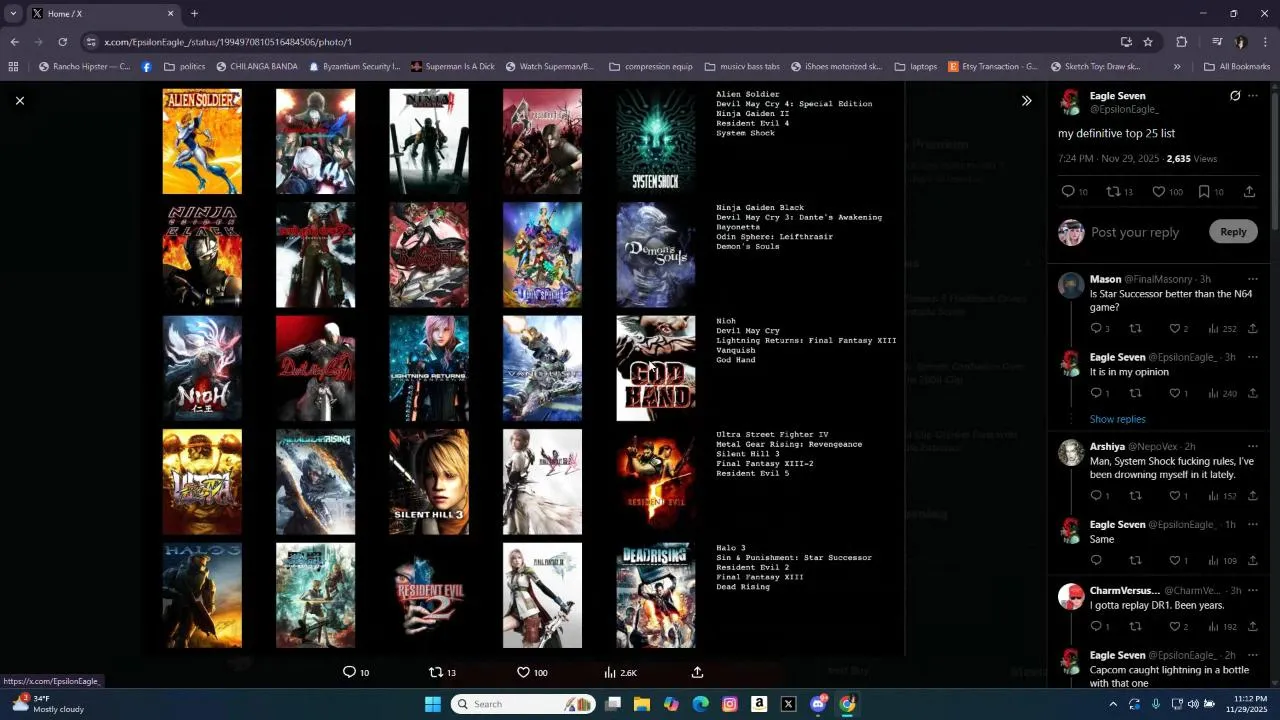This screenshot has height=720, width=1280.
Task: Click the God Hand cover art
Action: (656, 368)
